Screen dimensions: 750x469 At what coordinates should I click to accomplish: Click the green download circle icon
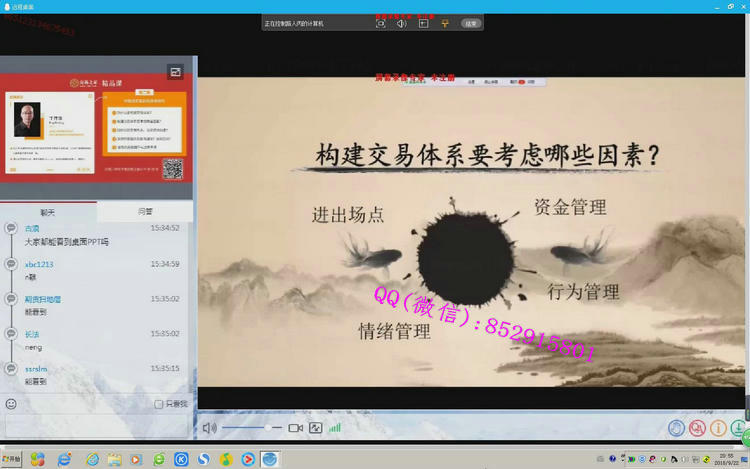pos(740,428)
